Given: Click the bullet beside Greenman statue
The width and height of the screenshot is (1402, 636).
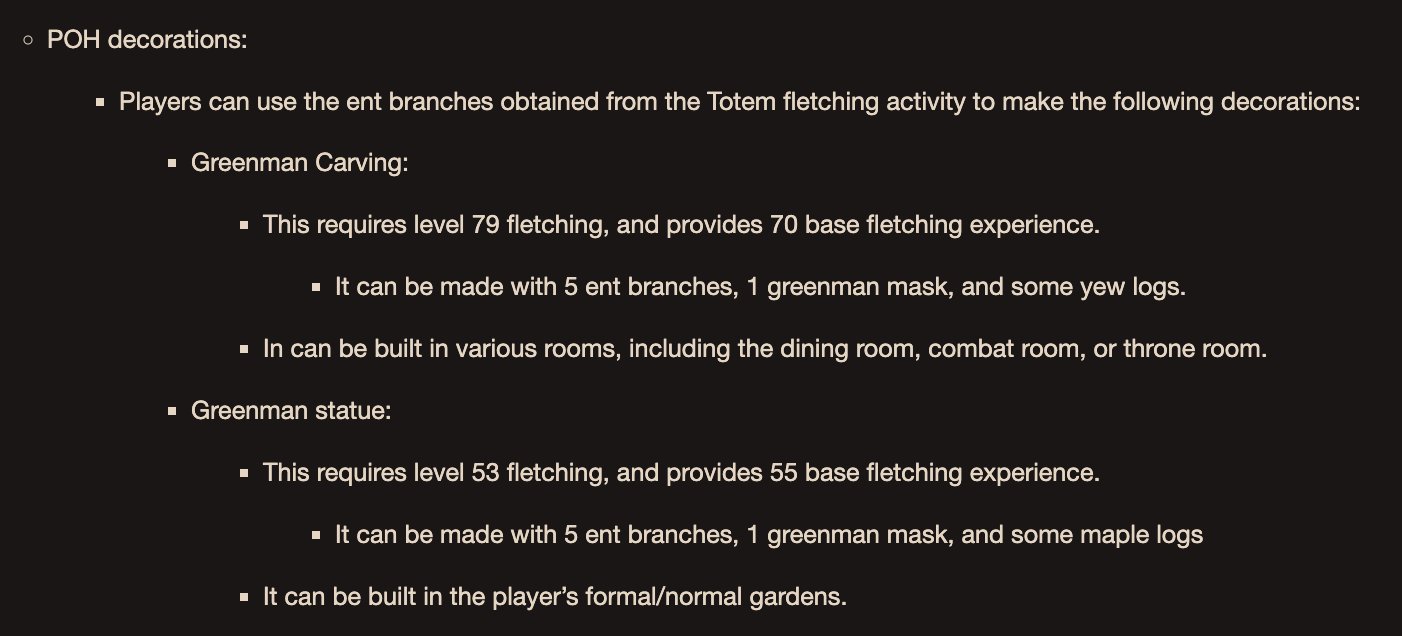Looking at the screenshot, I should pos(172,411).
